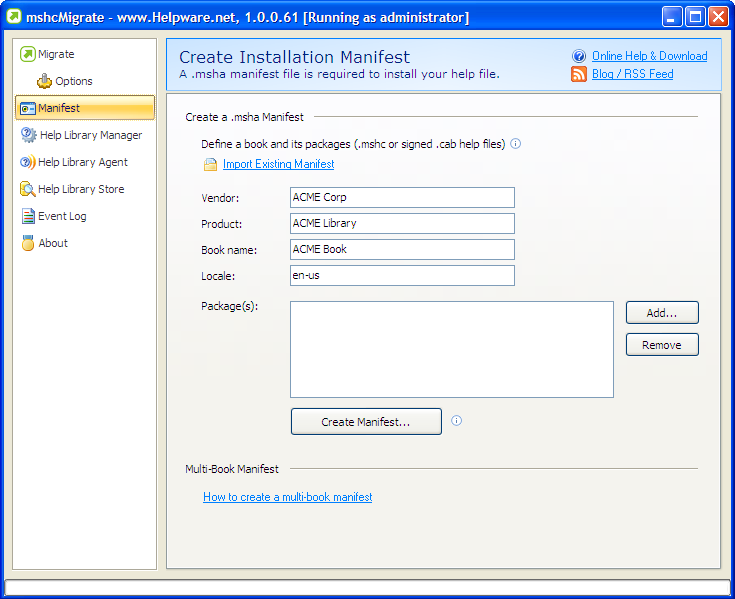
Task: Click the Help Library Store magnifier icon
Action: point(28,189)
